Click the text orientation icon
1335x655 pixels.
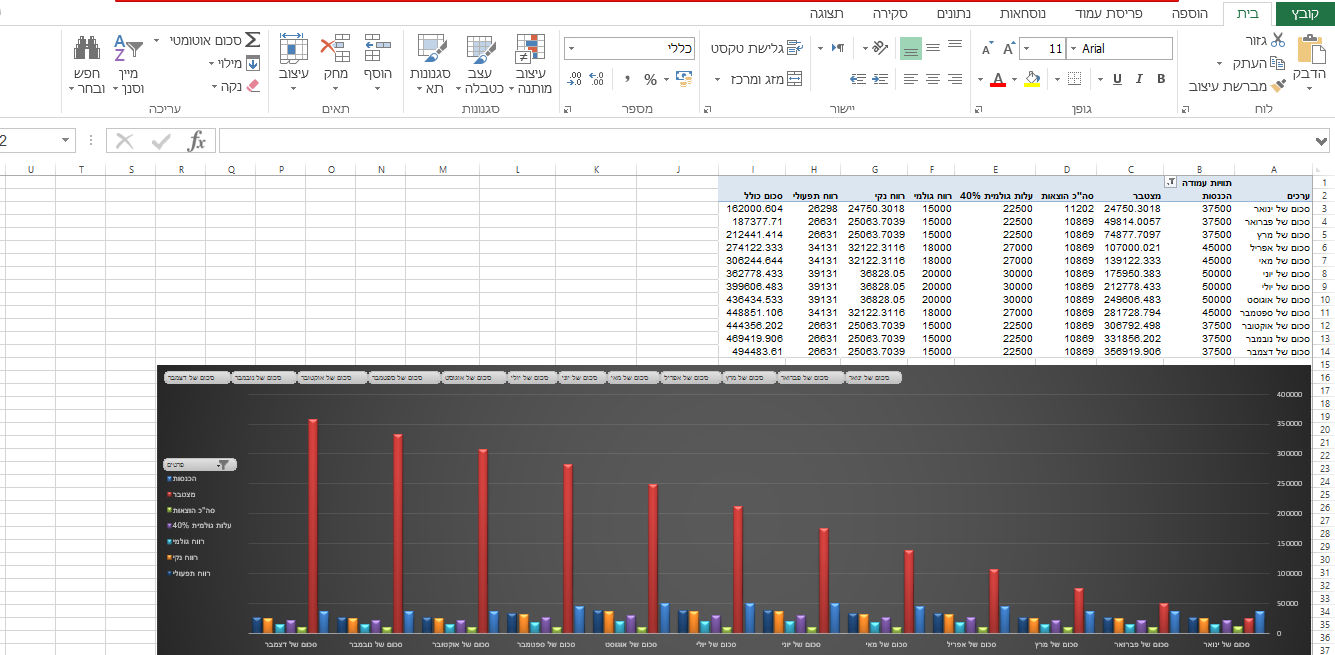click(x=878, y=47)
